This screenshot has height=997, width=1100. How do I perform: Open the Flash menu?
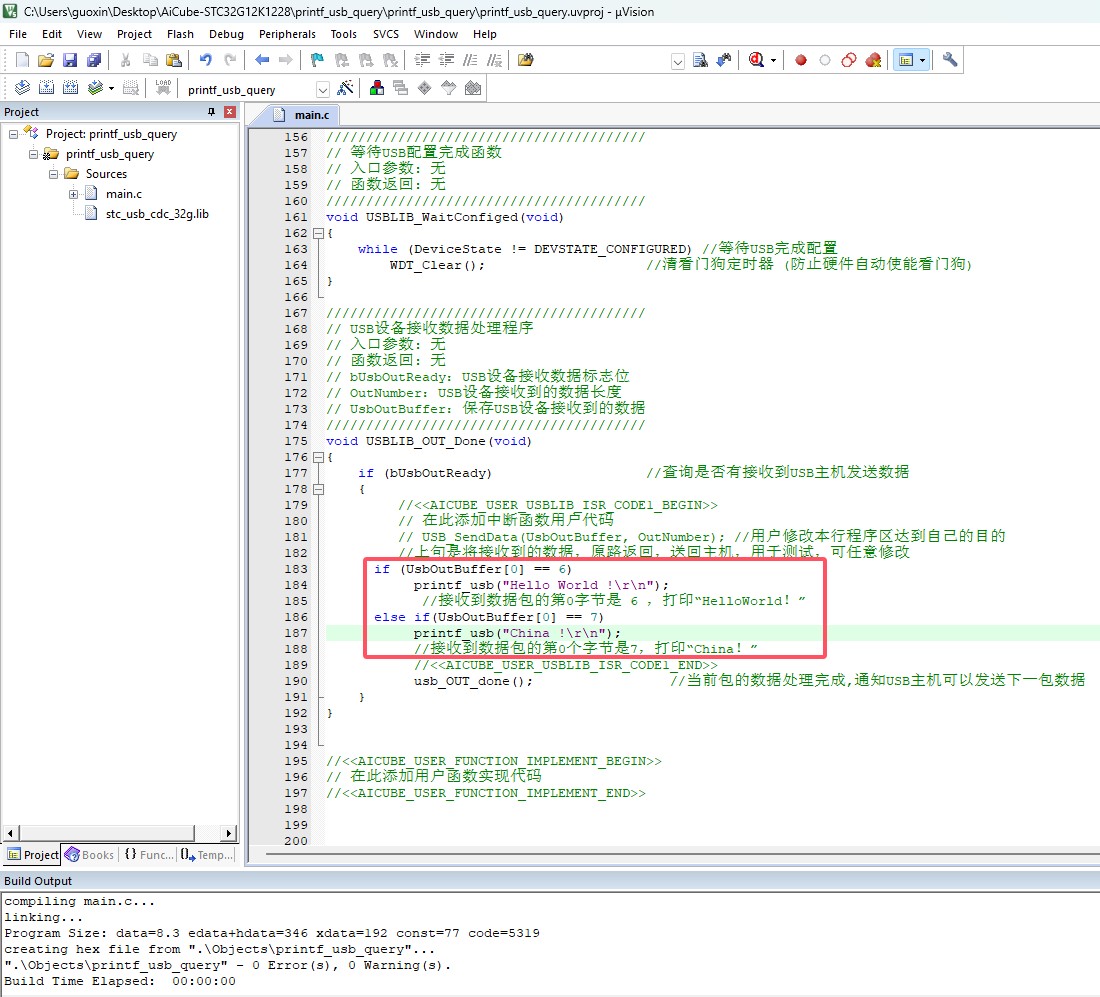pos(180,34)
